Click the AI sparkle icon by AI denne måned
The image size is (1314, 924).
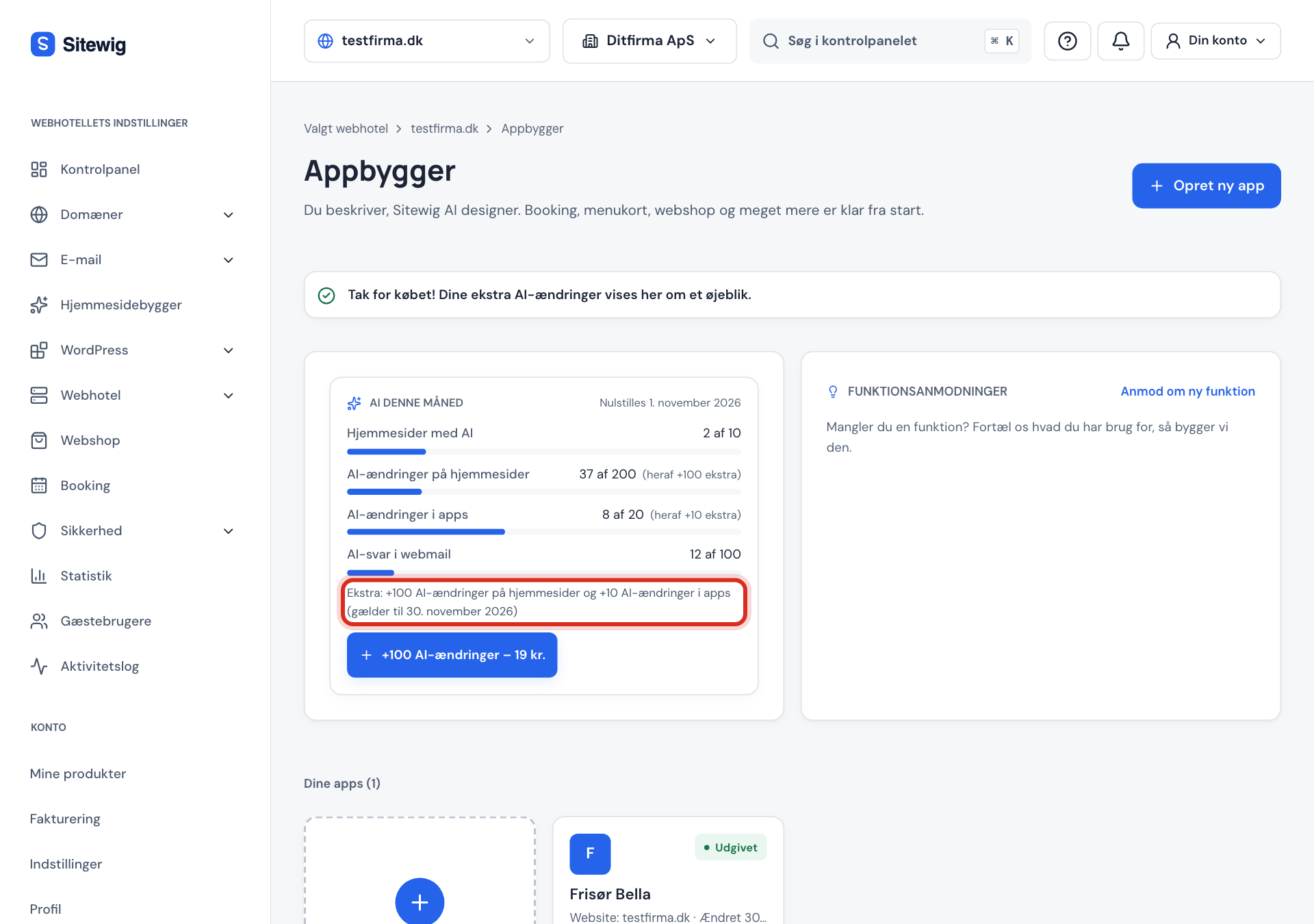(x=354, y=403)
